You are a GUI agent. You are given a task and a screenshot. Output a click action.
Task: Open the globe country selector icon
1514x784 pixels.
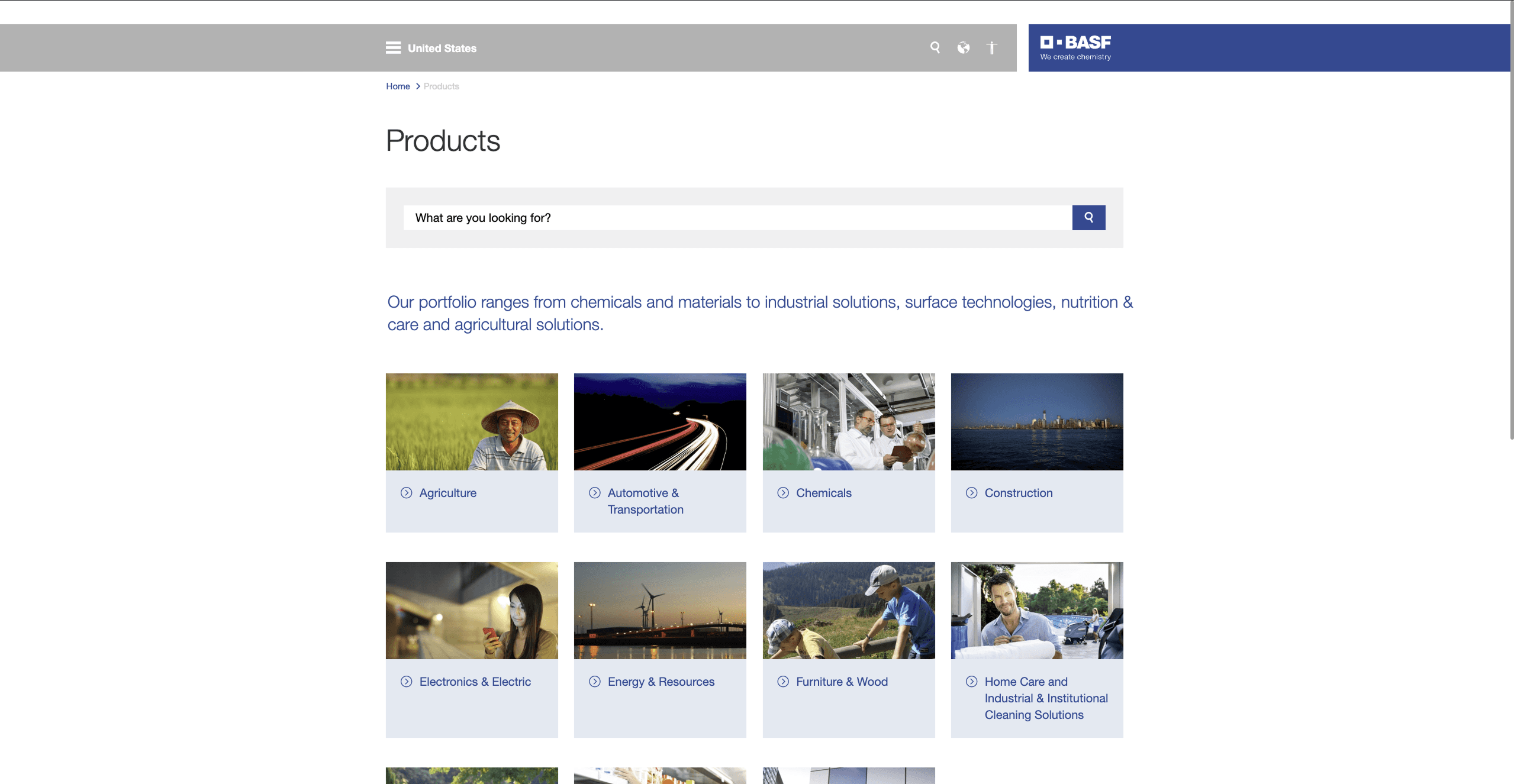pyautogui.click(x=964, y=48)
